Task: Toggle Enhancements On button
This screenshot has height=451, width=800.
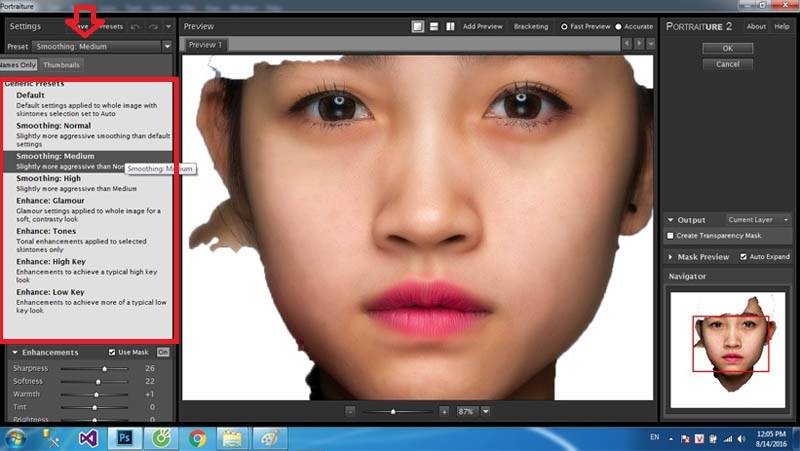Action: [x=163, y=352]
